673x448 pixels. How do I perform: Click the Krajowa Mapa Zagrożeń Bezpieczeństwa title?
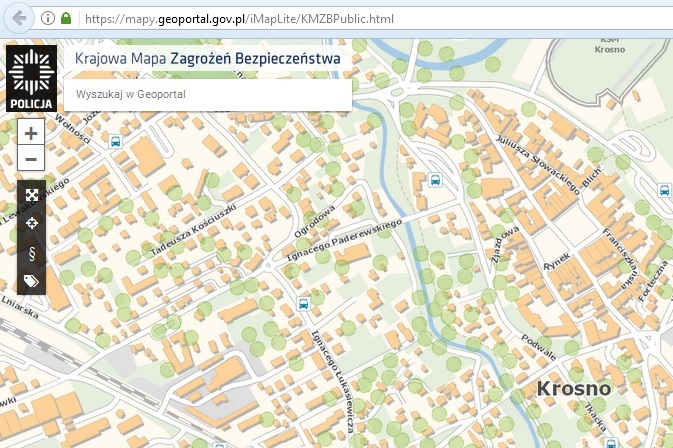tap(208, 58)
